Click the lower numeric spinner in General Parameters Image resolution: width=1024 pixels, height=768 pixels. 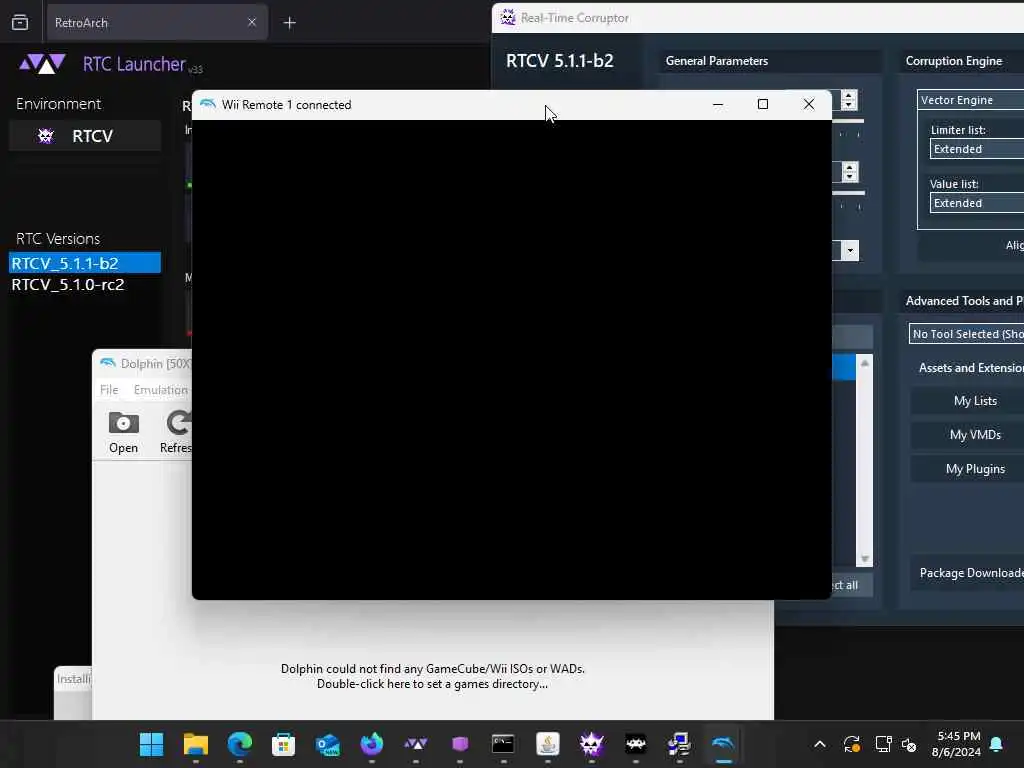tap(849, 172)
